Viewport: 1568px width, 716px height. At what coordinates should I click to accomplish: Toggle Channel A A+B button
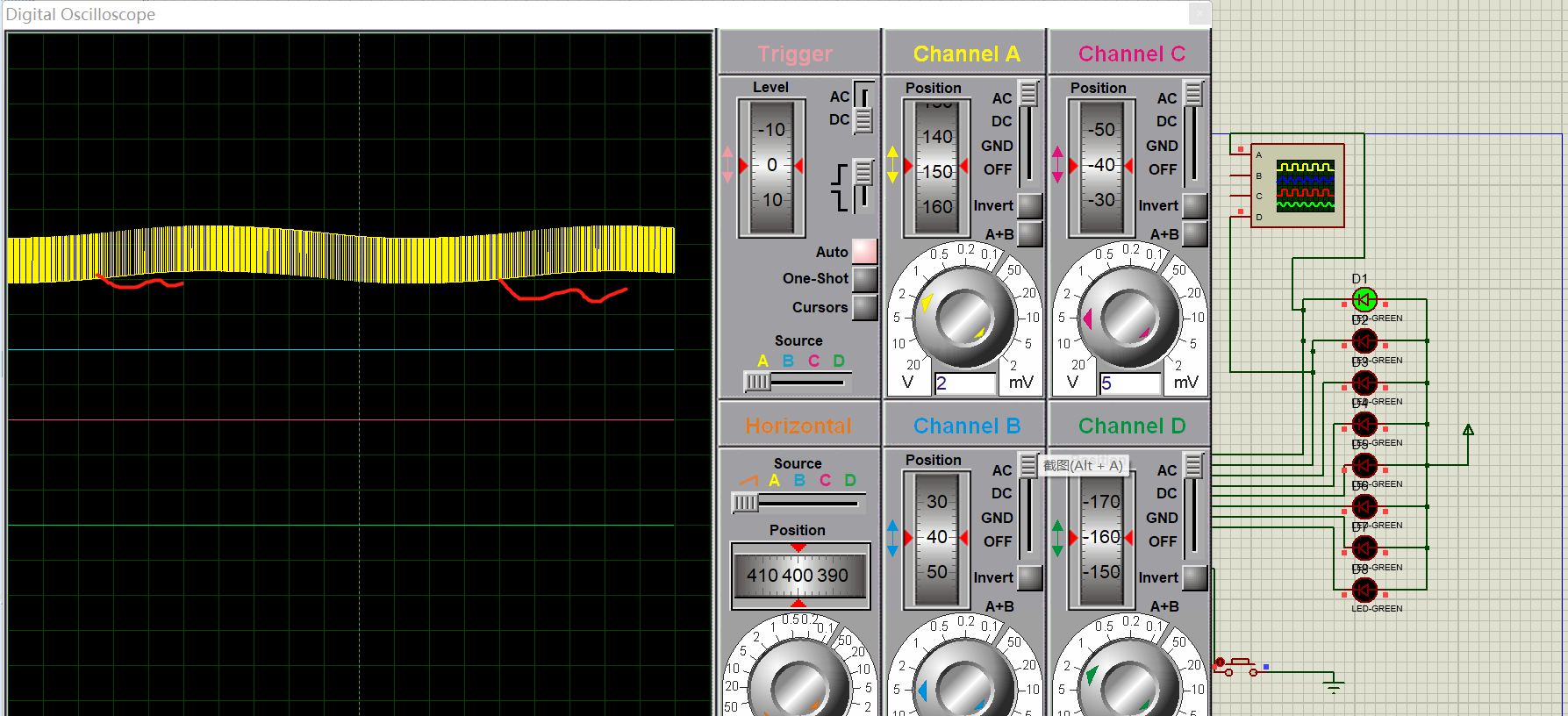click(1030, 234)
